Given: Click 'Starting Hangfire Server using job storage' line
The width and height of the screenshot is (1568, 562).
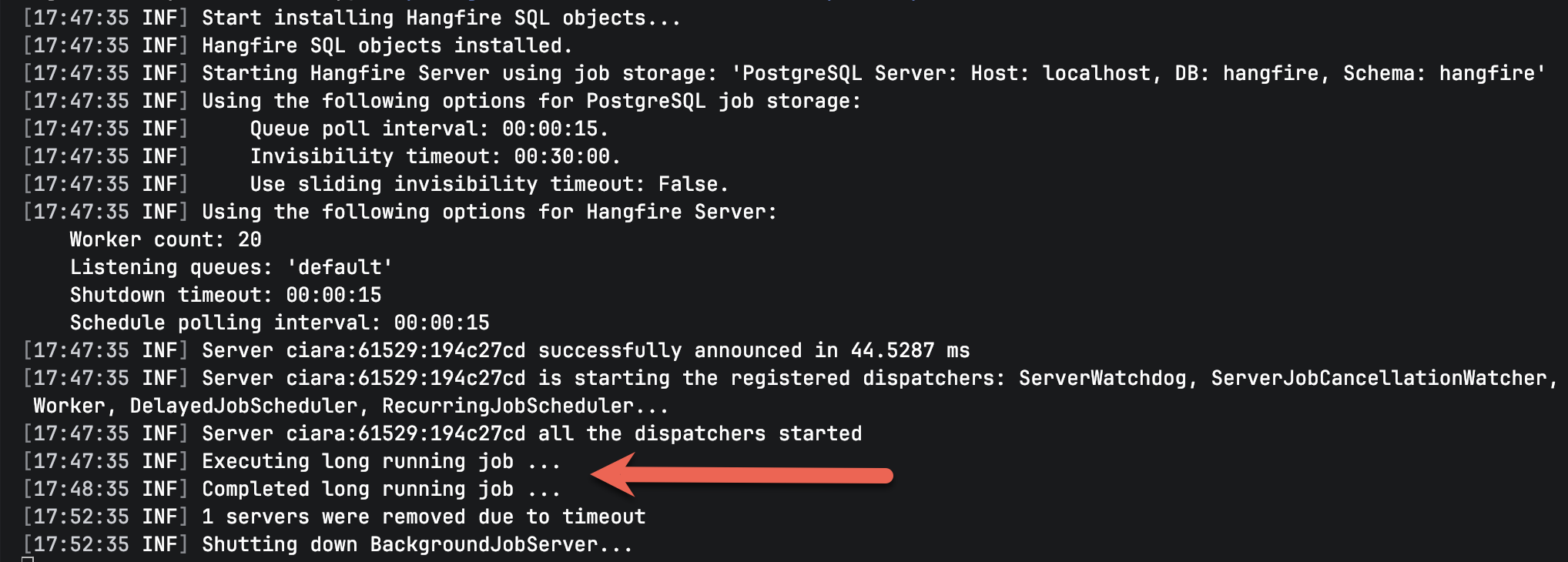Looking at the screenshot, I should tap(459, 73).
